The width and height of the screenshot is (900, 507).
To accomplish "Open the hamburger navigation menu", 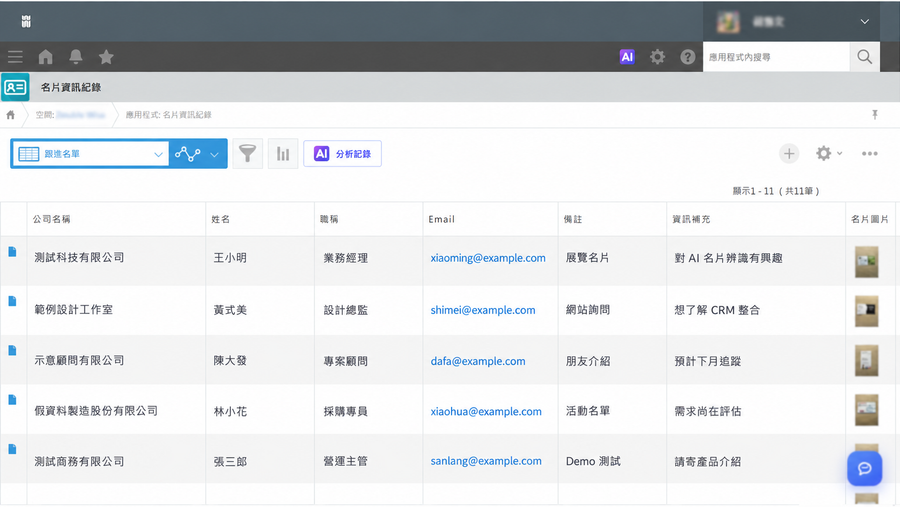I will (15, 57).
